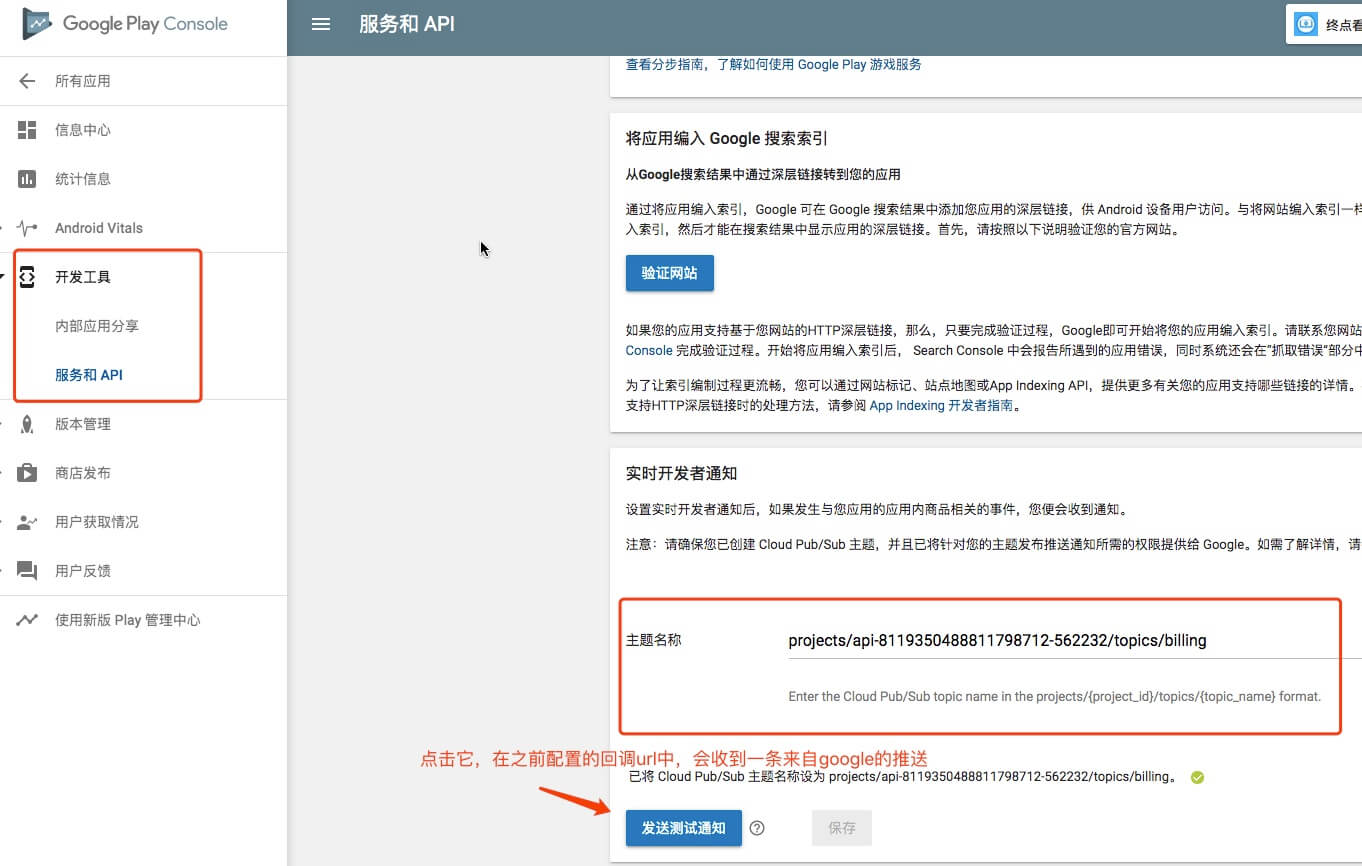Click the Android Vitals pulse icon
Screen dimensions: 1362x866
[27, 228]
